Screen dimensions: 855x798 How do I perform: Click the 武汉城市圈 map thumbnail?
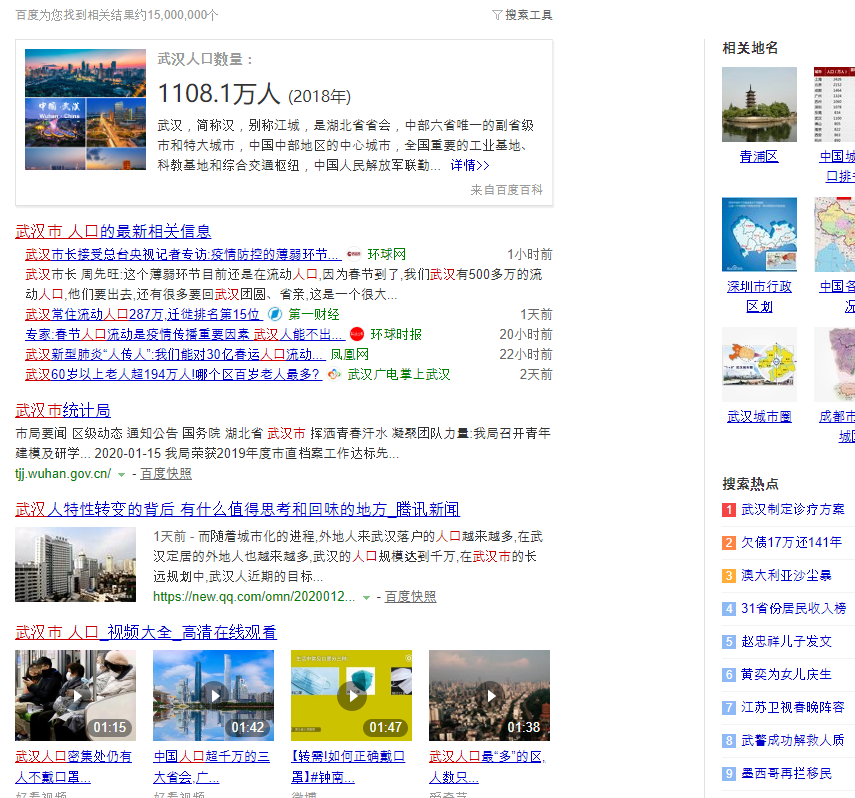759,364
